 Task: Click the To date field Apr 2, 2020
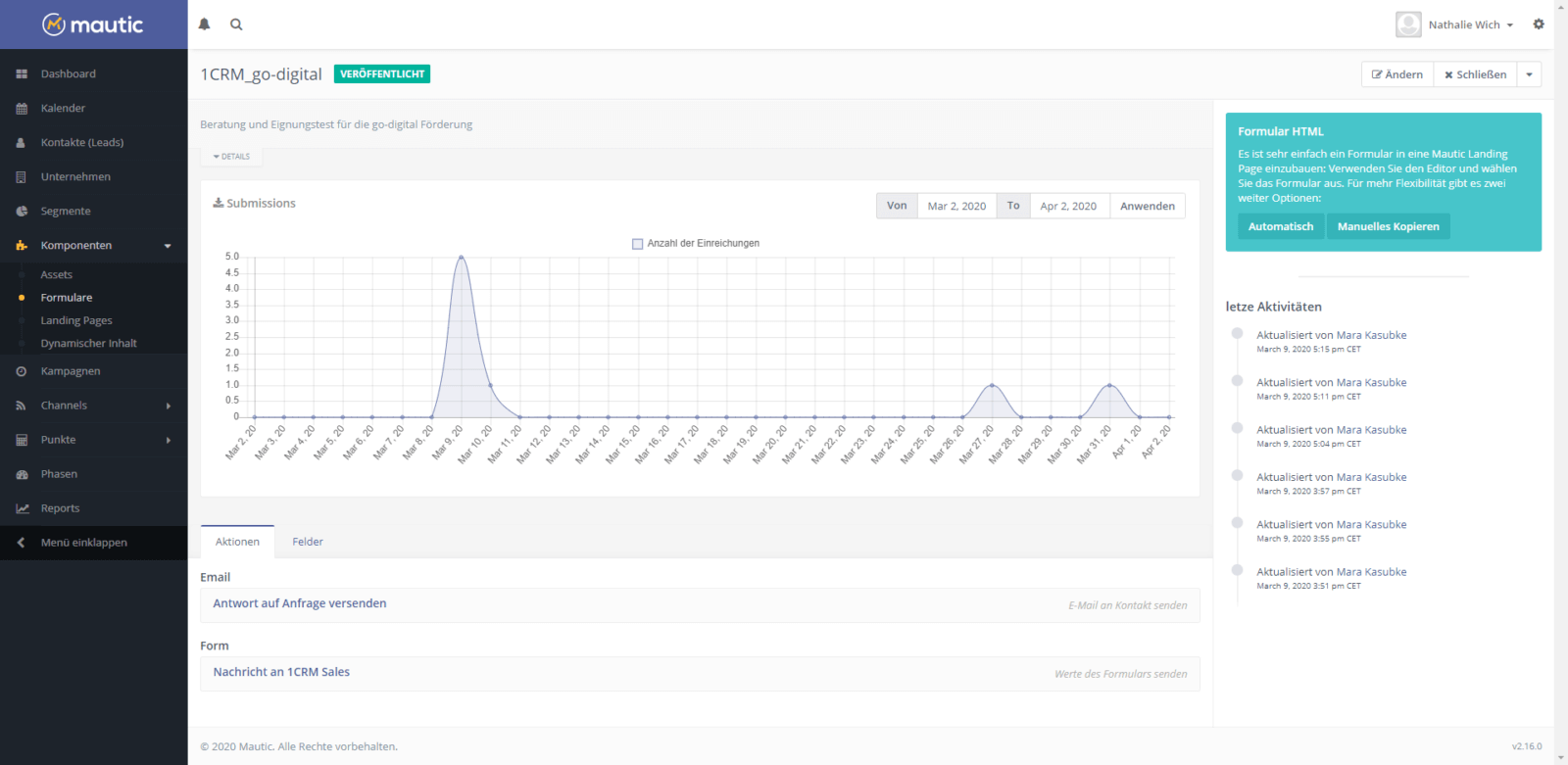1069,206
